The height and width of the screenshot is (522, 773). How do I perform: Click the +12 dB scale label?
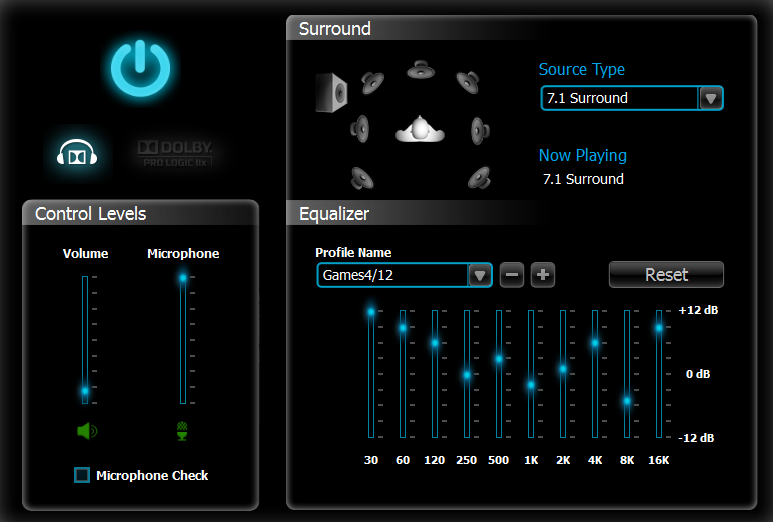pos(698,310)
